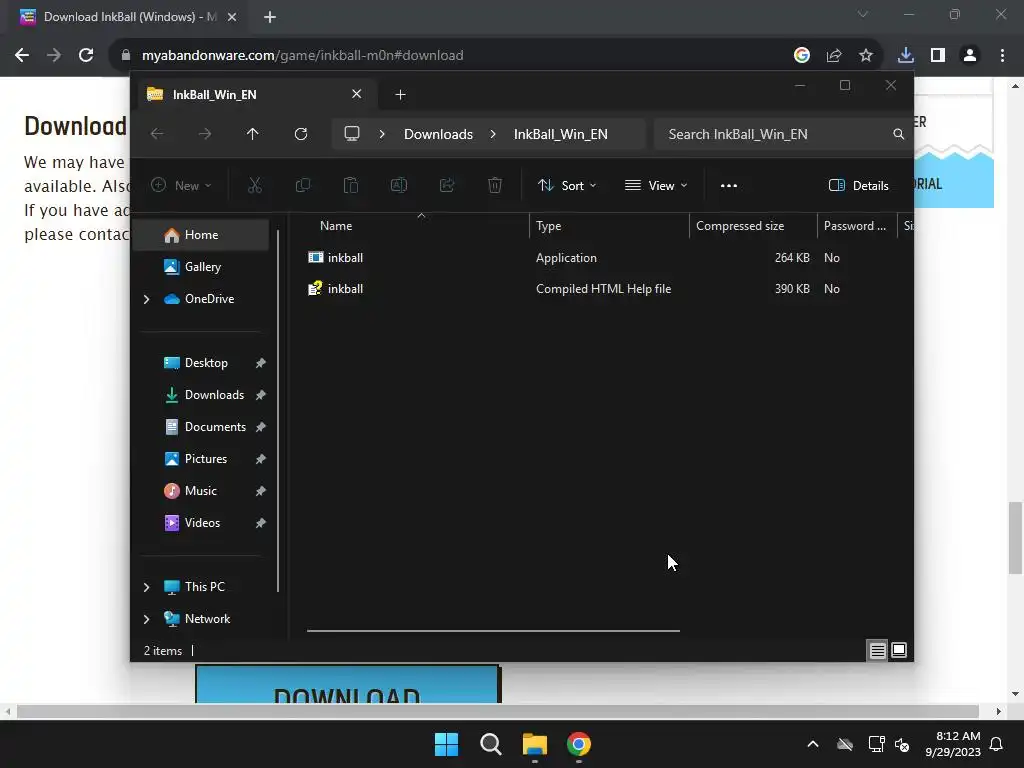1024x768 pixels.
Task: Open Windows Start menu
Action: pyautogui.click(x=447, y=744)
